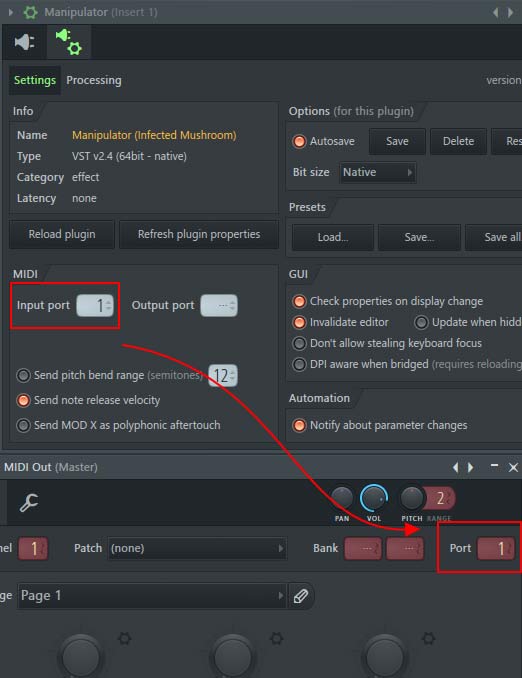Click the PITCH knob in MIDI Out

pyautogui.click(x=412, y=498)
